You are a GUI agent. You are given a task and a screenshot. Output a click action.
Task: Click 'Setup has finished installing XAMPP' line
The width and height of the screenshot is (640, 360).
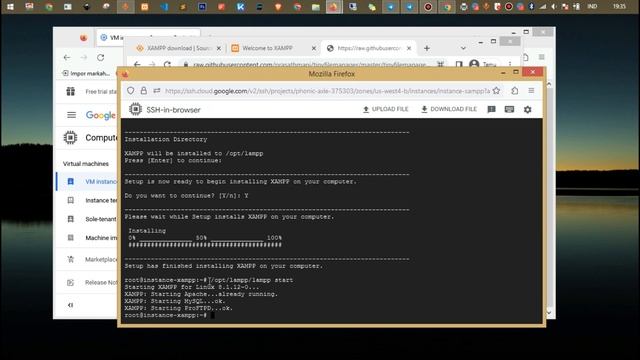point(223,266)
